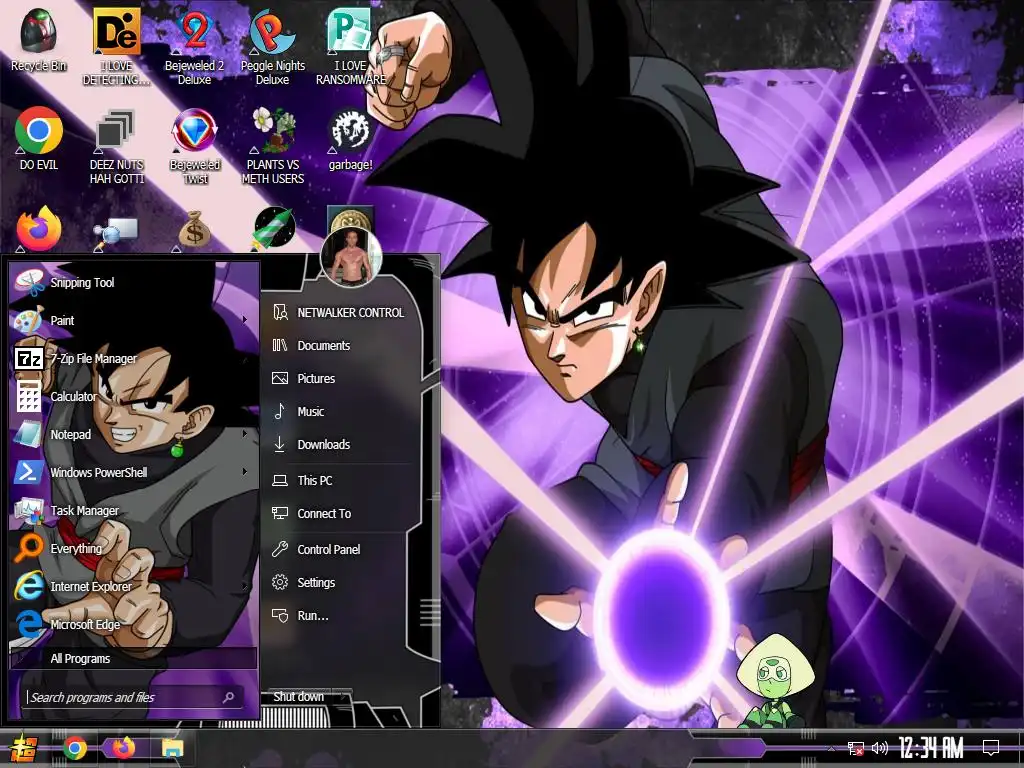Viewport: 1024px width, 768px height.
Task: Click the Search programs and files box
Action: pos(134,697)
